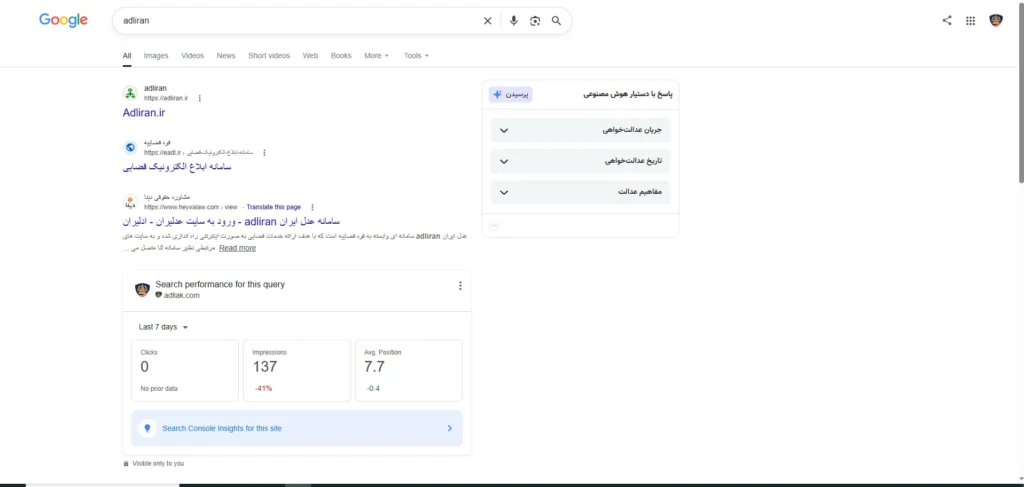The width and height of the screenshot is (1024, 487).
Task: Expand the مفاهیم عدالت section
Action: coord(581,192)
